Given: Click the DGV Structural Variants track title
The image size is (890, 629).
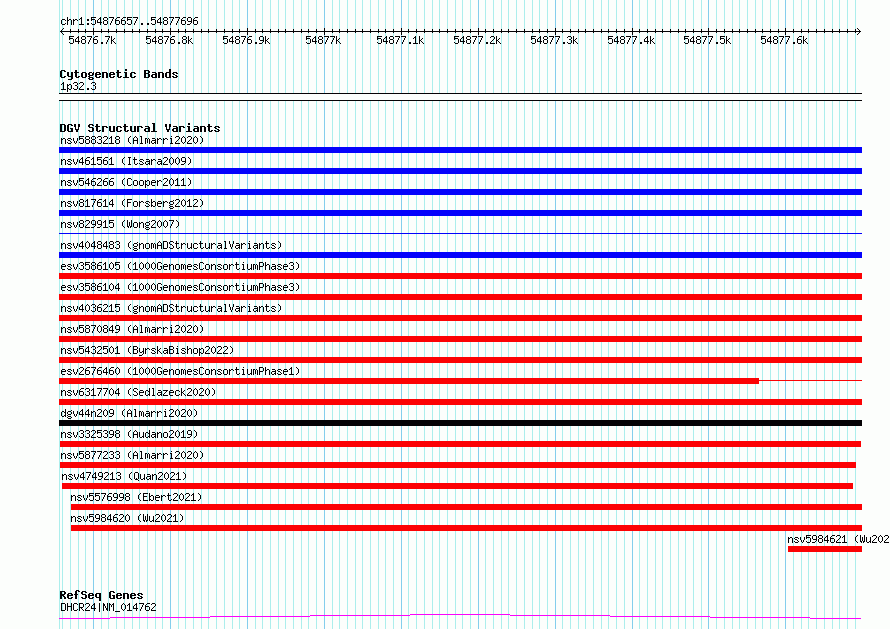Looking at the screenshot, I should pos(140,128).
